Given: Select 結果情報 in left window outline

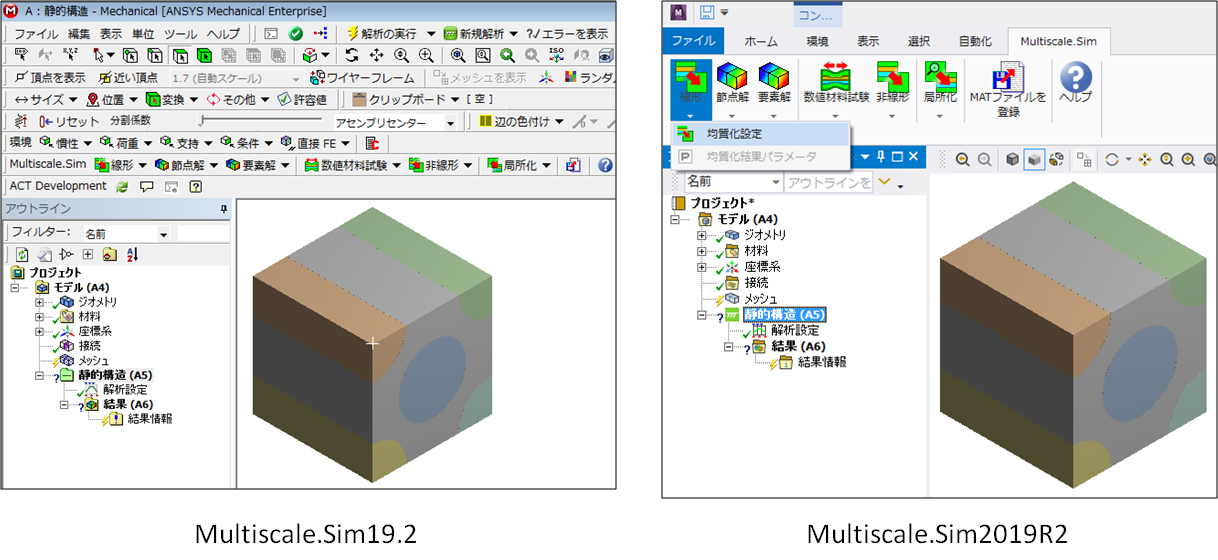Looking at the screenshot, I should click(x=148, y=418).
